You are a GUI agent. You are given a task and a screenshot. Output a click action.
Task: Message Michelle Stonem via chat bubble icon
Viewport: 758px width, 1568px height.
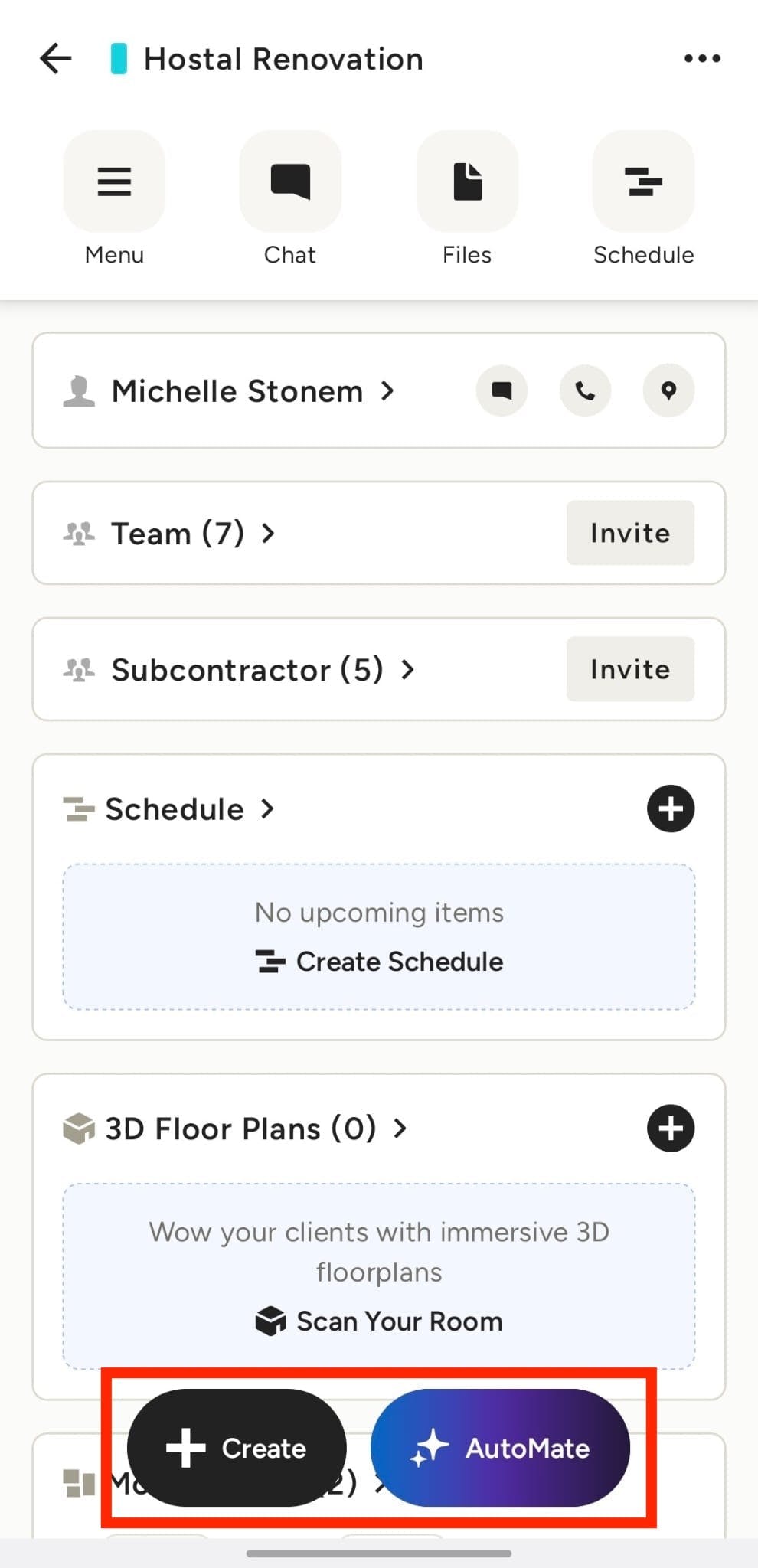(x=502, y=390)
